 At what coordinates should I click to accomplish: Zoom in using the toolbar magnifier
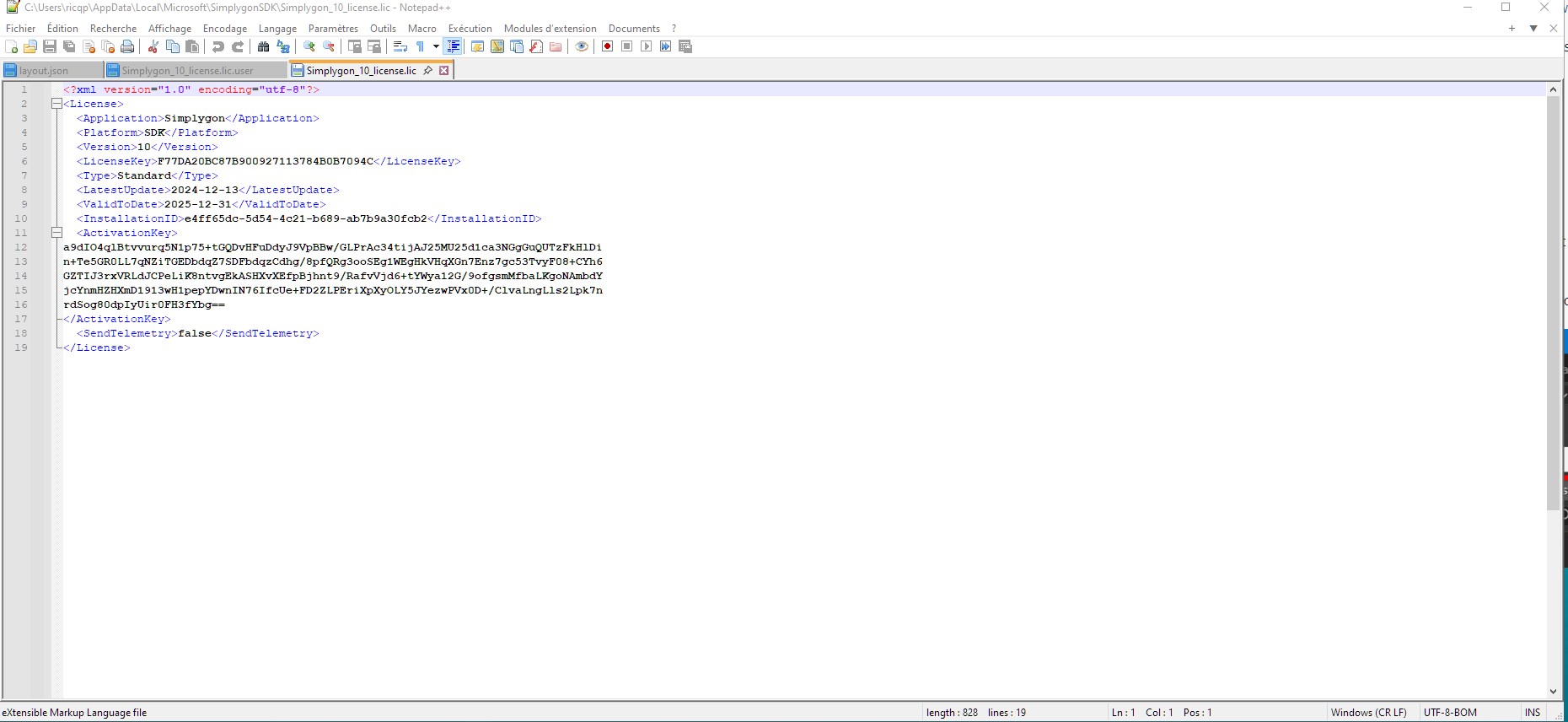[x=309, y=46]
